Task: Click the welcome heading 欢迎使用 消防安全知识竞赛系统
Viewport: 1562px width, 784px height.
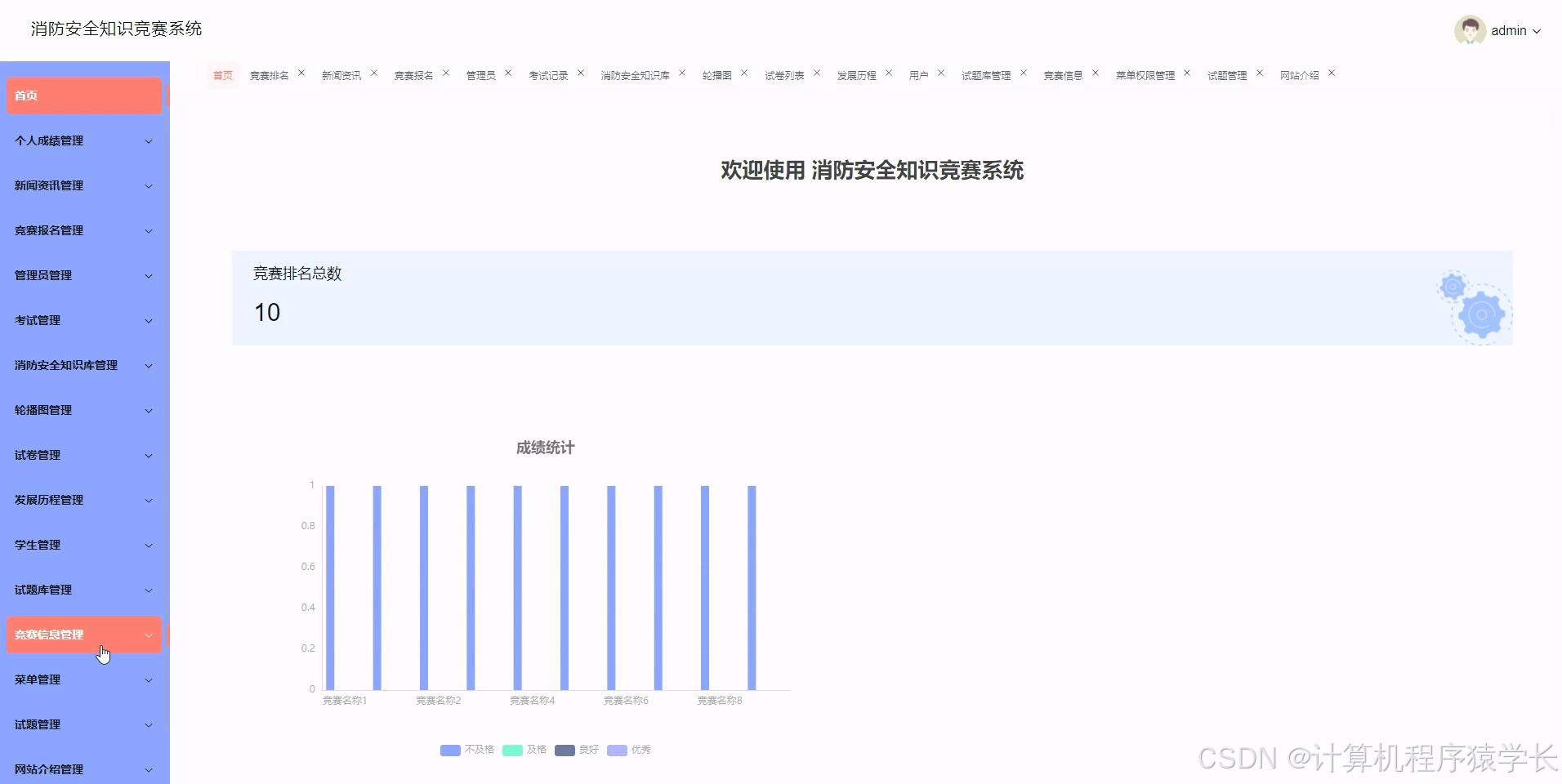Action: coord(872,170)
